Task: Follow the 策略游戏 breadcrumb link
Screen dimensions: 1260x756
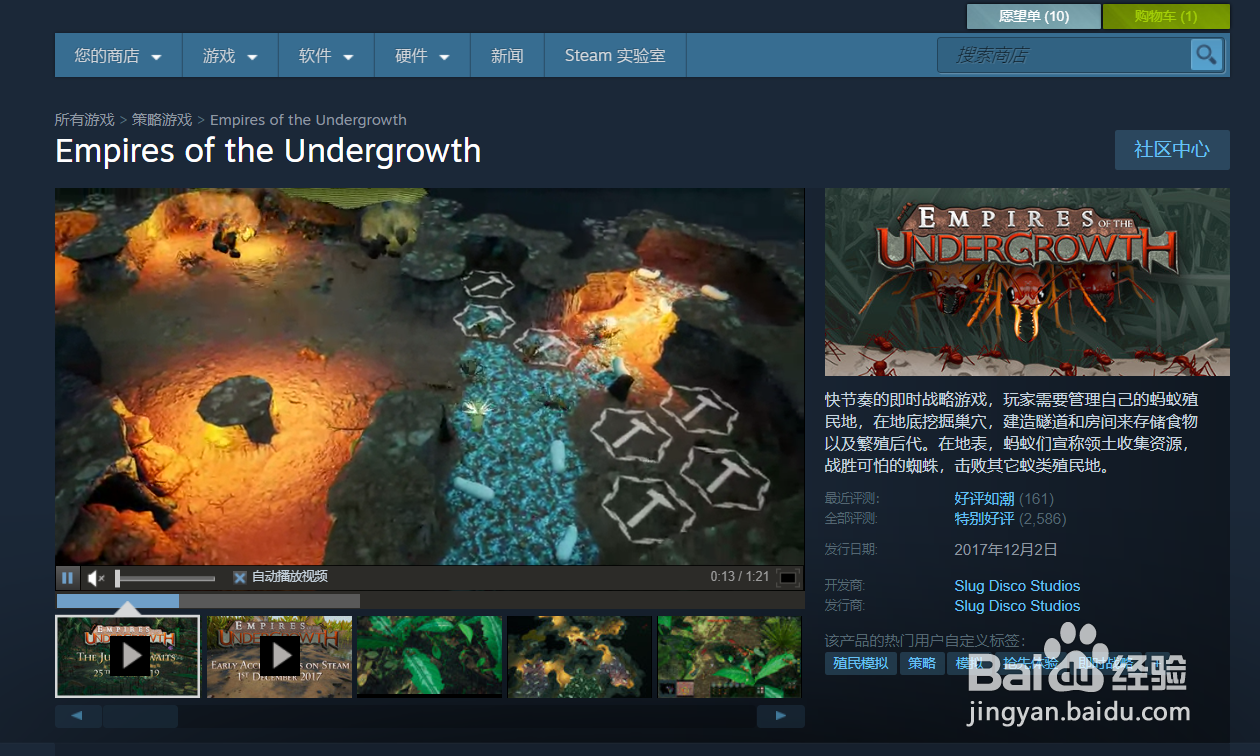Action: click(x=162, y=120)
